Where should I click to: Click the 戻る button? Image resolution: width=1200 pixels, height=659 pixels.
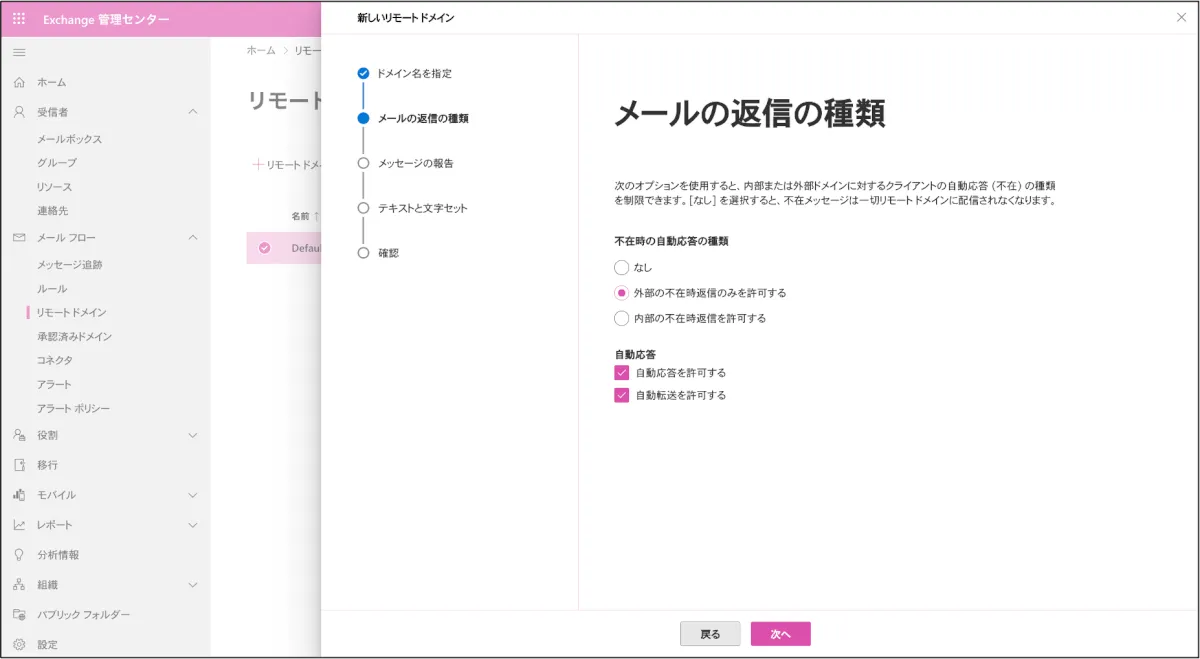click(x=710, y=634)
